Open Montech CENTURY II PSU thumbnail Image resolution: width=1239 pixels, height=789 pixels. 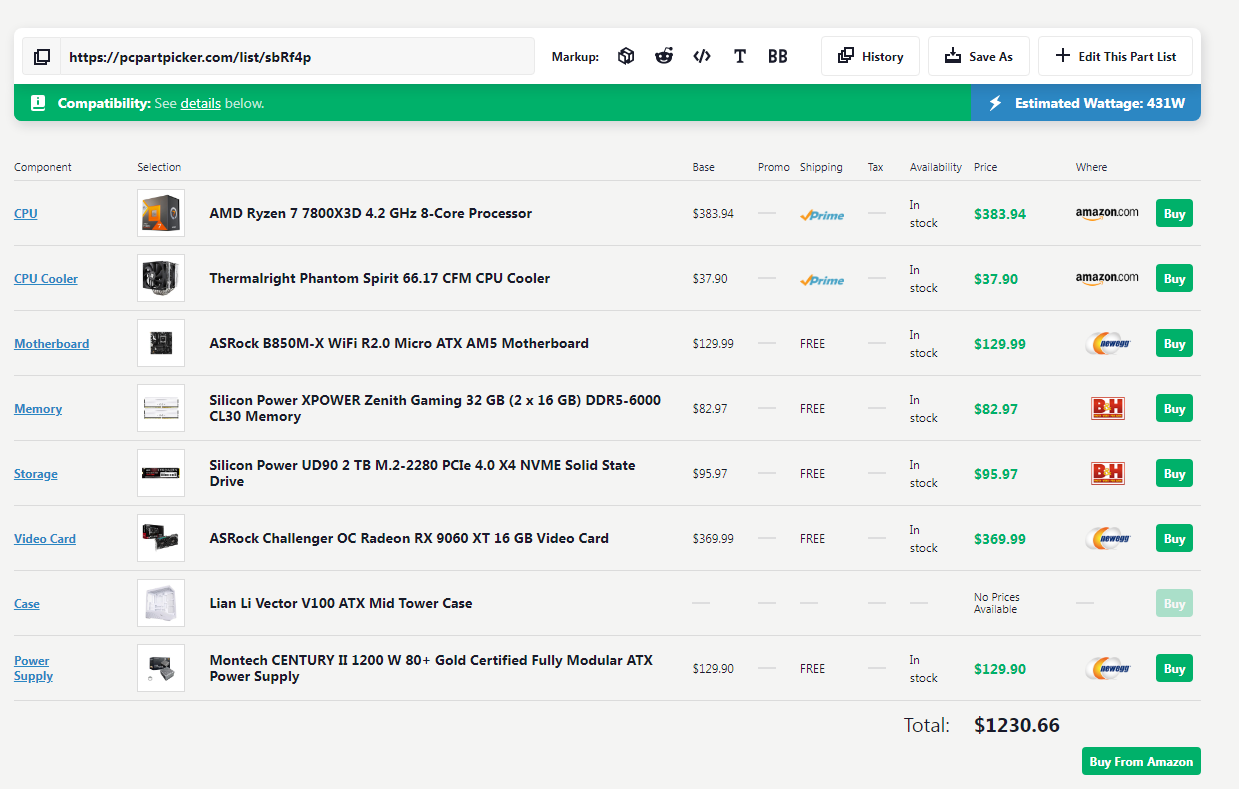click(161, 668)
